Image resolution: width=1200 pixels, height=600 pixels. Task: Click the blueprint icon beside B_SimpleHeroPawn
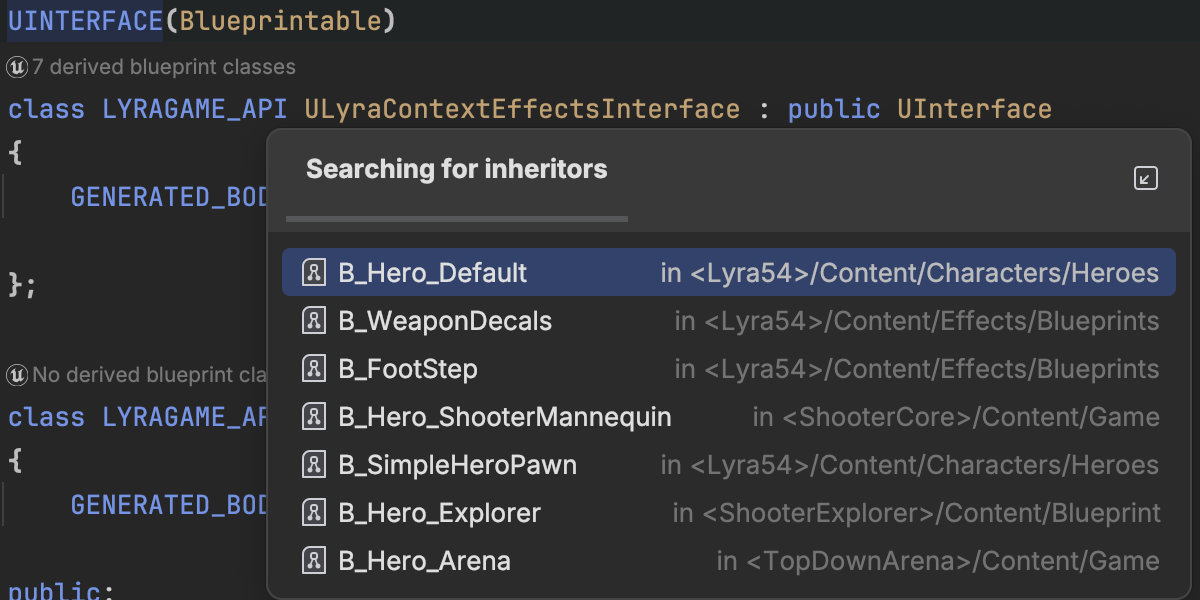click(x=313, y=464)
